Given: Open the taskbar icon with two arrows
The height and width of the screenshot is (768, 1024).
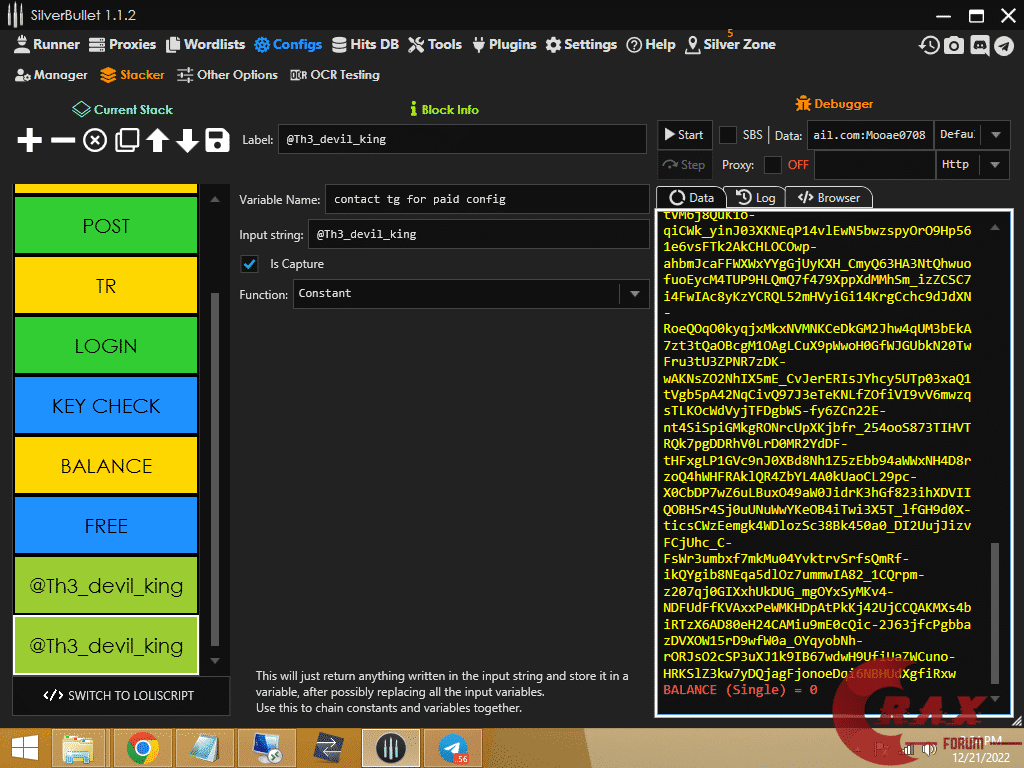Looking at the screenshot, I should click(329, 748).
